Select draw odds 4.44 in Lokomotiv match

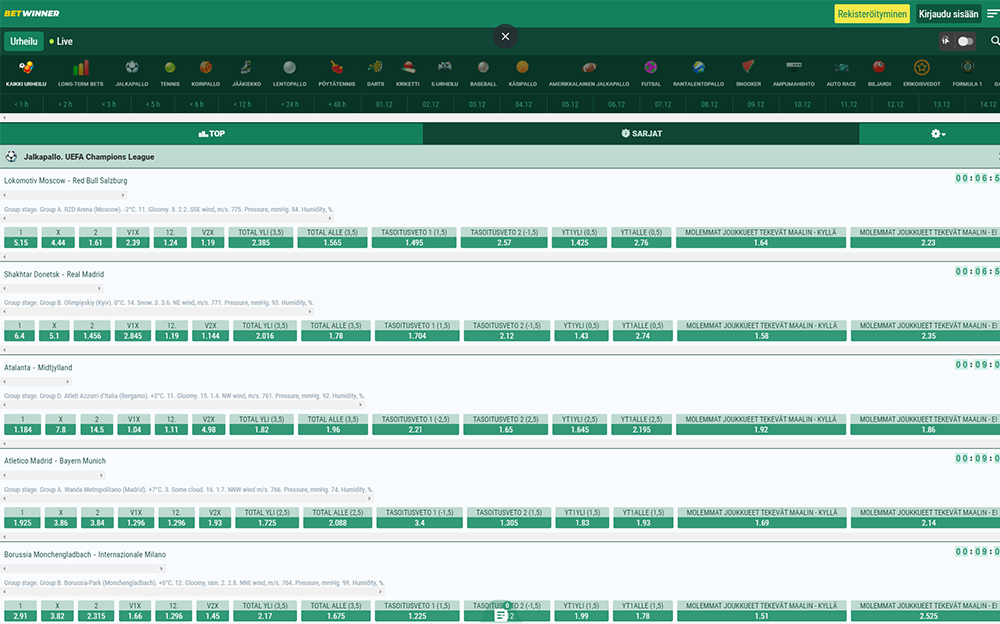[x=58, y=237]
